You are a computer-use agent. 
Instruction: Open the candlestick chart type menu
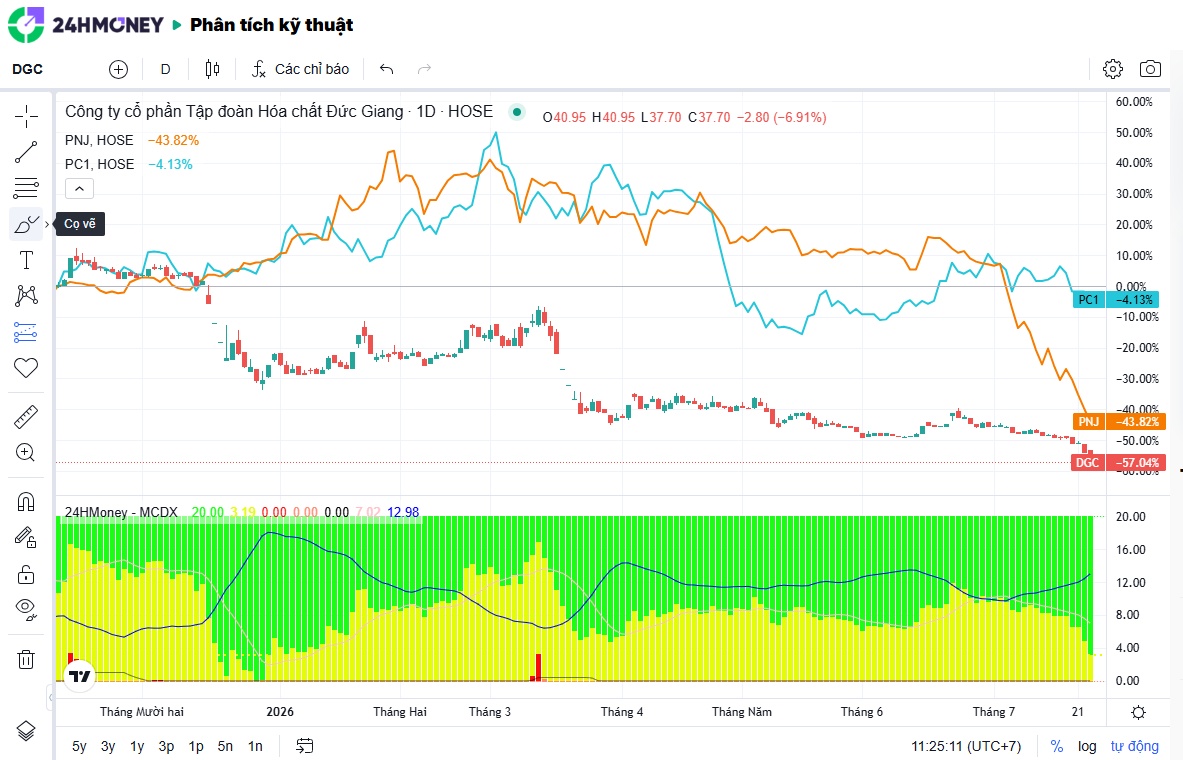pyautogui.click(x=213, y=69)
